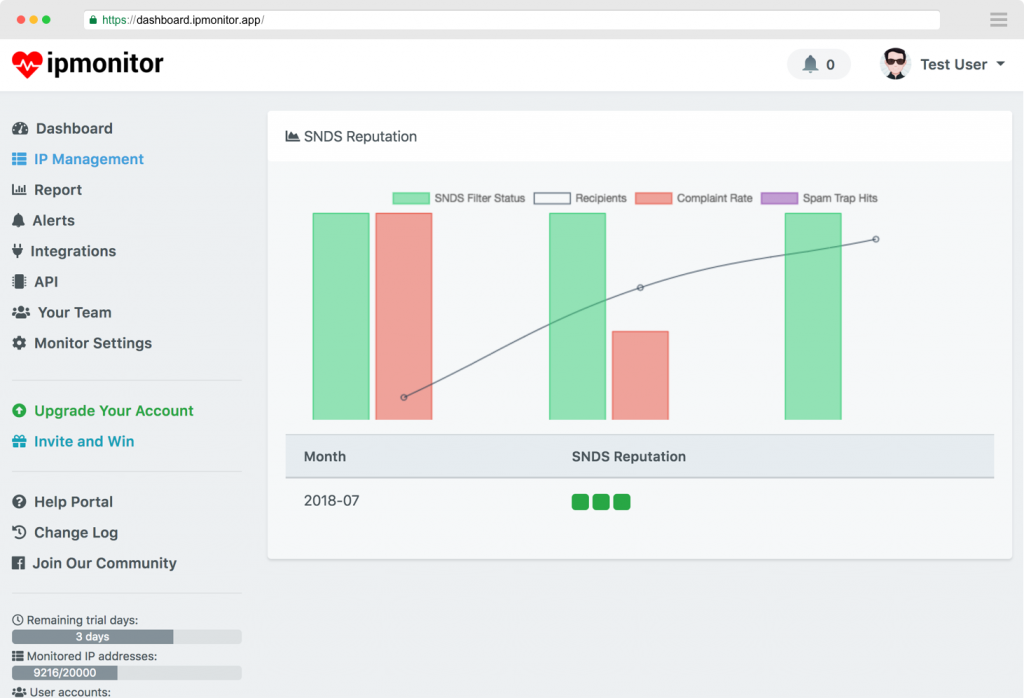Expand the Test User dropdown arrow
Image resolution: width=1024 pixels, height=698 pixels.
[1000, 64]
